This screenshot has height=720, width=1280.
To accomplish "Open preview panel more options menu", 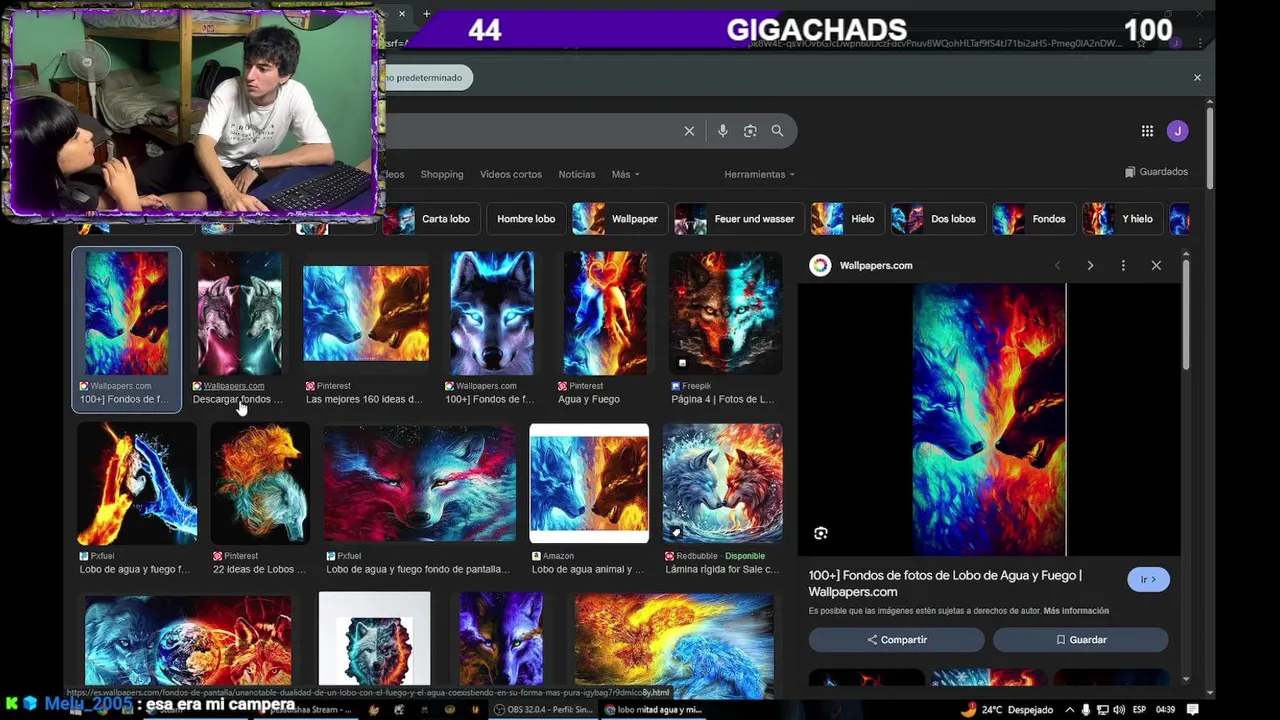I will click(1123, 265).
